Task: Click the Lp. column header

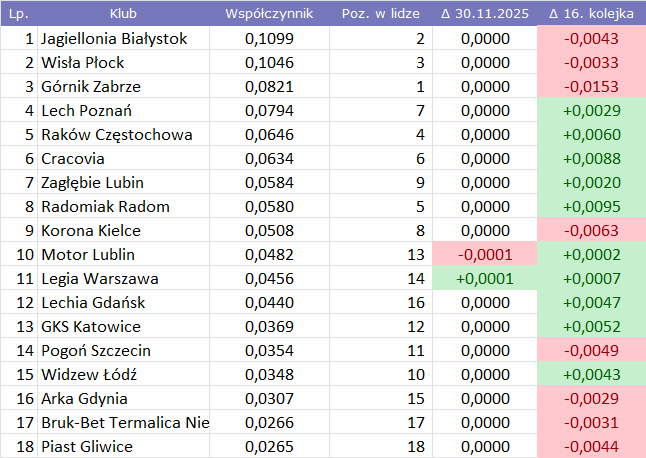Action: [18, 15]
